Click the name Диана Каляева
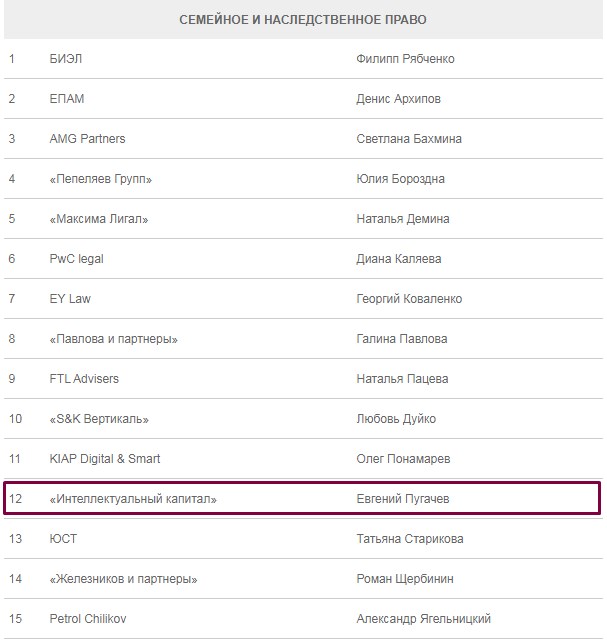Screen dimensions: 607x644 (400, 259)
